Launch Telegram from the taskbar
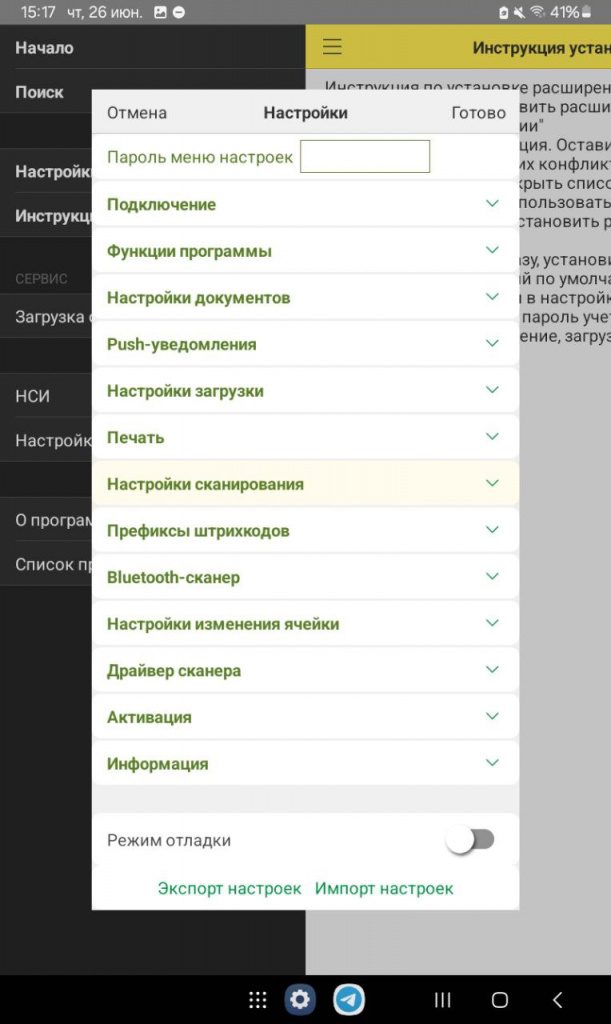This screenshot has height=1024, width=611. tap(349, 999)
